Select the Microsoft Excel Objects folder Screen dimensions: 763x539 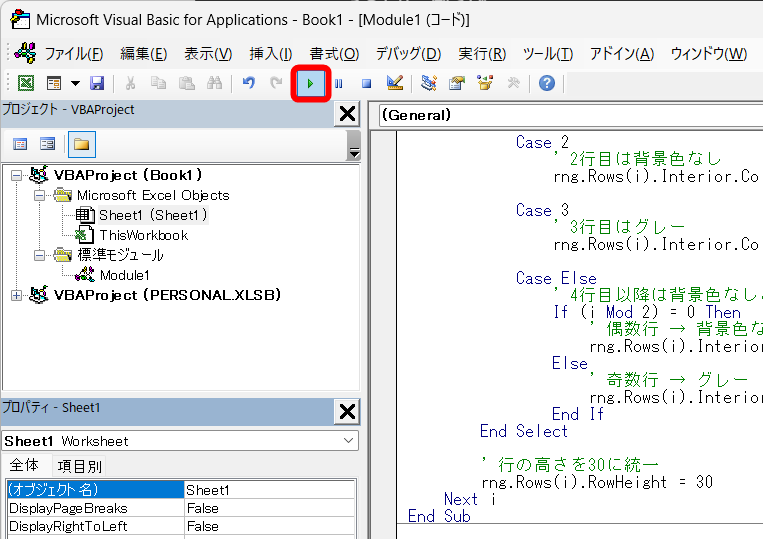coord(153,196)
